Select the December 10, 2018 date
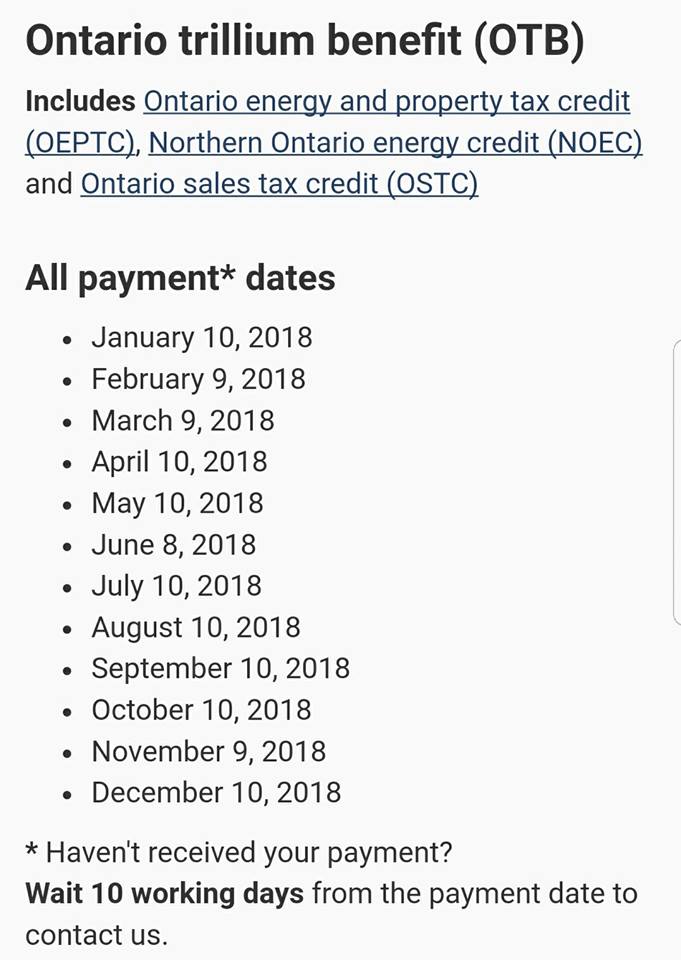The width and height of the screenshot is (681, 960). pyautogui.click(x=216, y=793)
